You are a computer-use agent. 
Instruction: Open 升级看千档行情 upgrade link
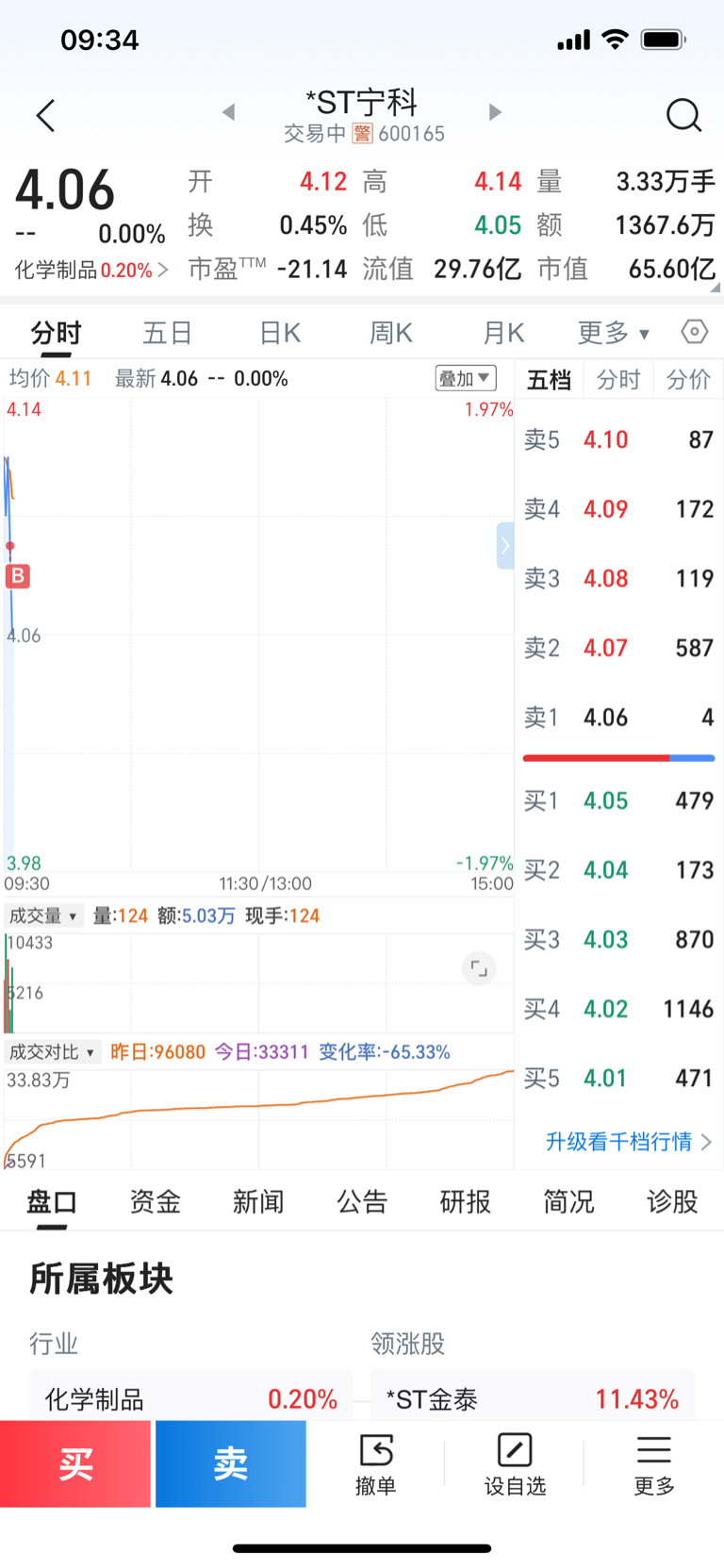click(629, 1142)
